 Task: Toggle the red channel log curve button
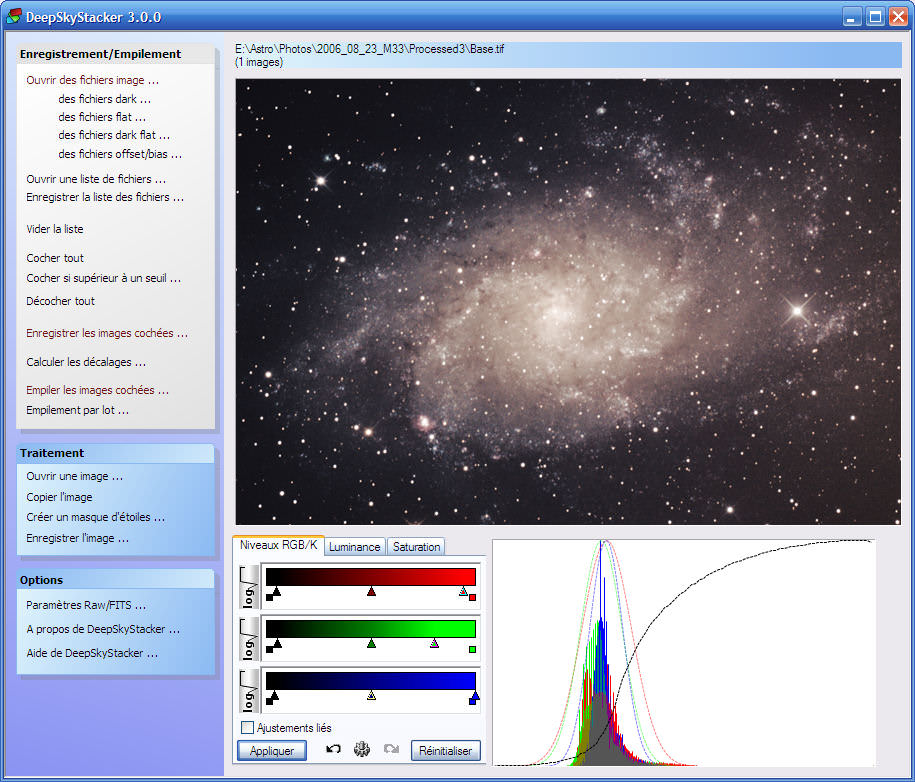coord(249,587)
